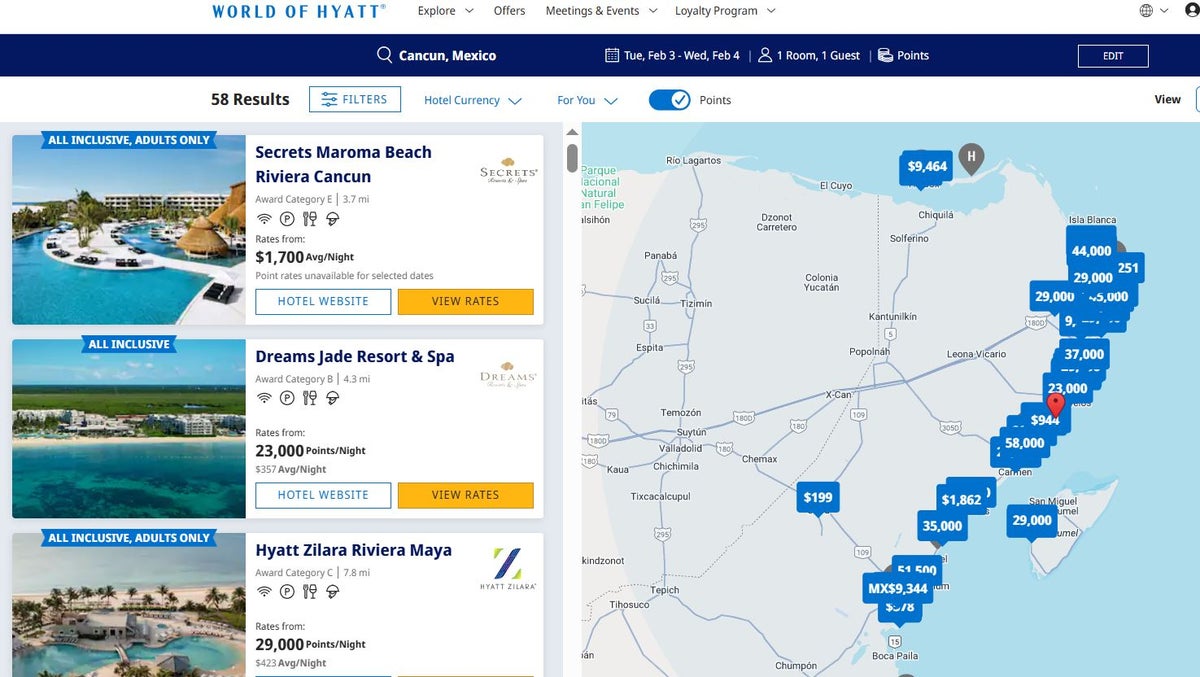Screen dimensions: 1200x677
Task: Click the guest person icon in search bar
Action: click(765, 55)
